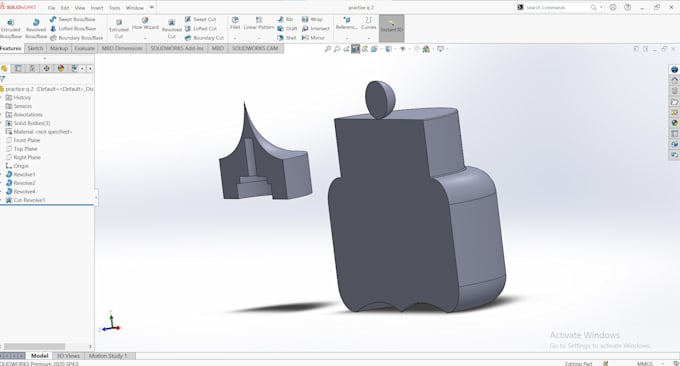
Task: Click the Draft feature tool
Action: (x=287, y=29)
